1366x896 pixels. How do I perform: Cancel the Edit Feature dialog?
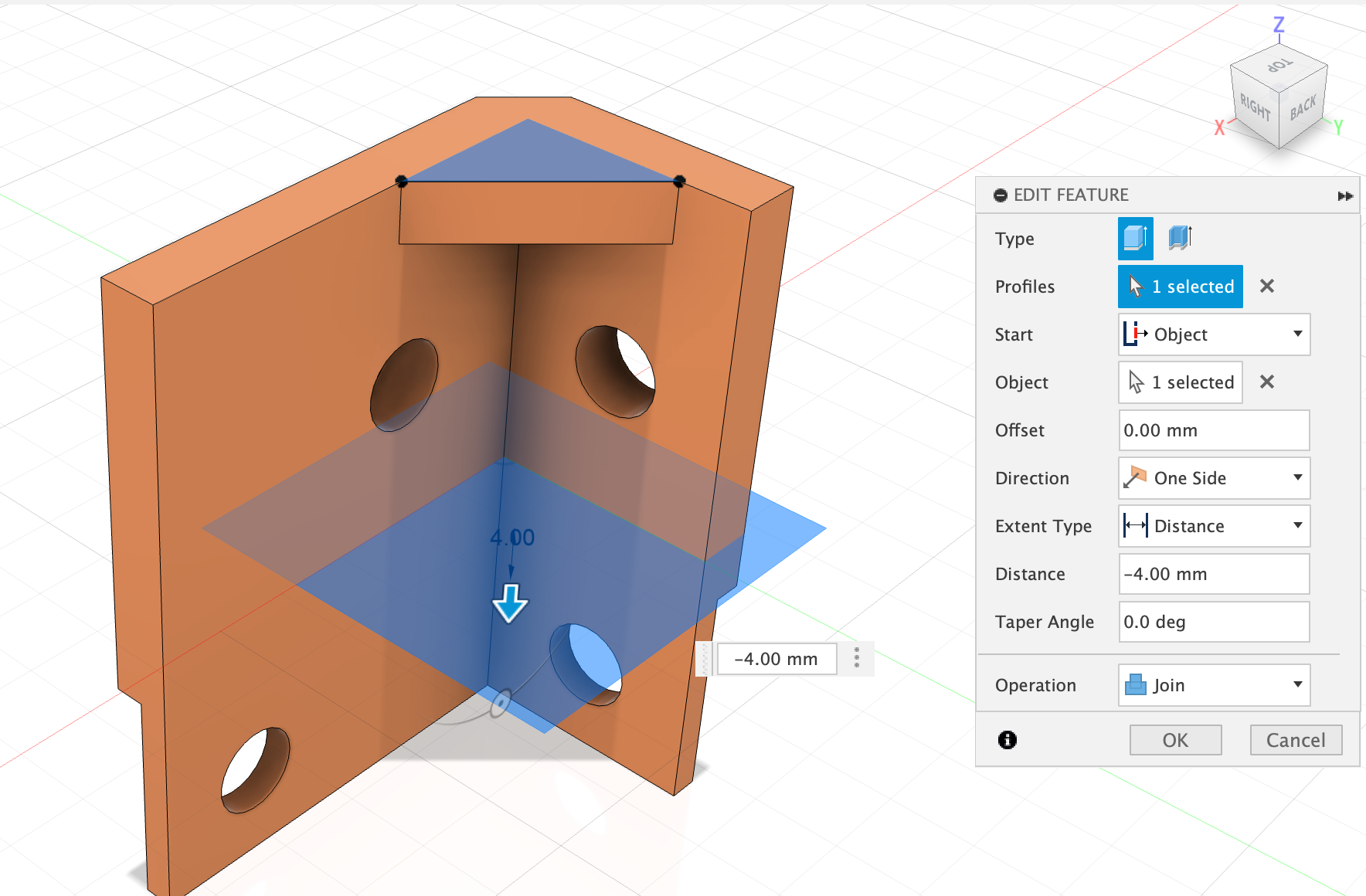click(1296, 740)
